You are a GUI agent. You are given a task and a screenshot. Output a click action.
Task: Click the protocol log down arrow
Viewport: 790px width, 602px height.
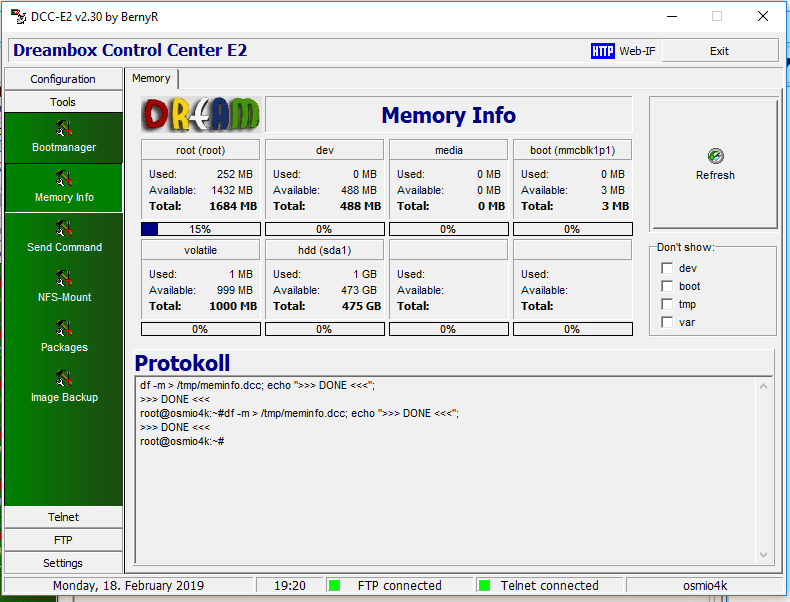(x=763, y=555)
